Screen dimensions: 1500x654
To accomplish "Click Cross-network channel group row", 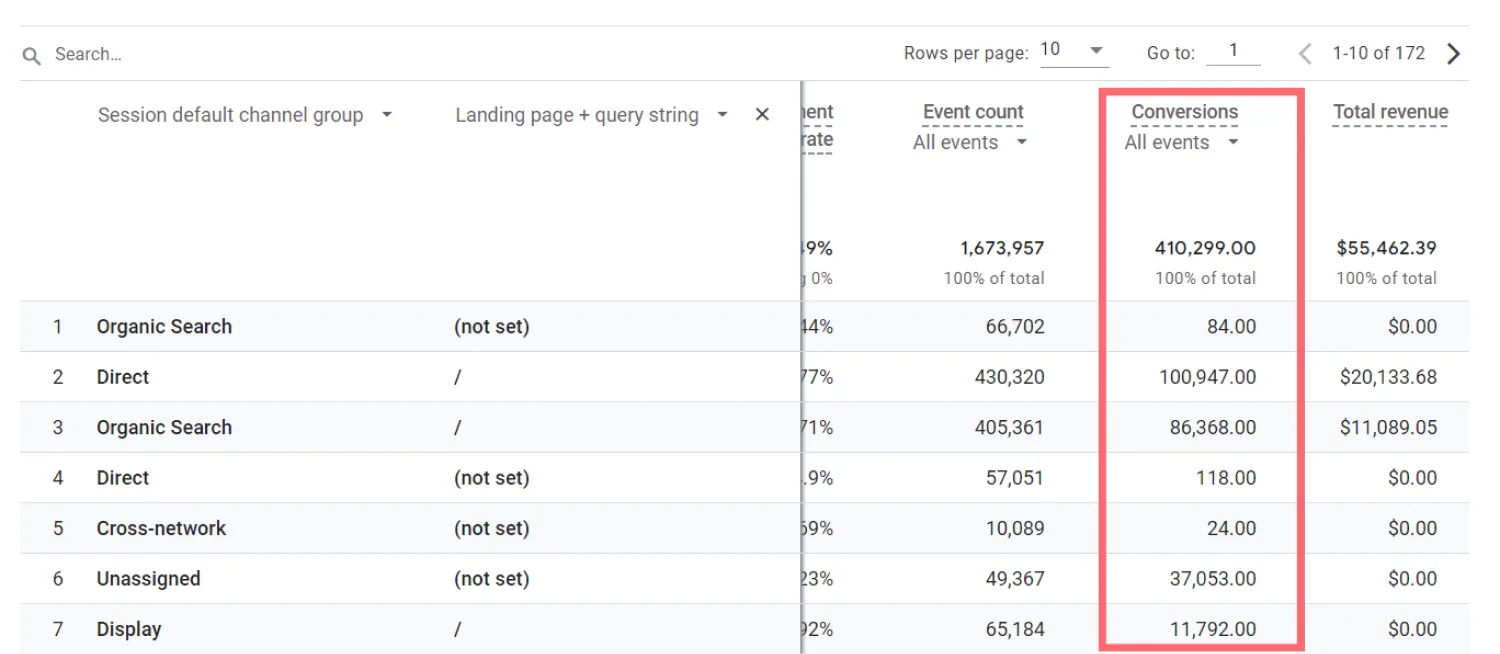I will tap(161, 528).
